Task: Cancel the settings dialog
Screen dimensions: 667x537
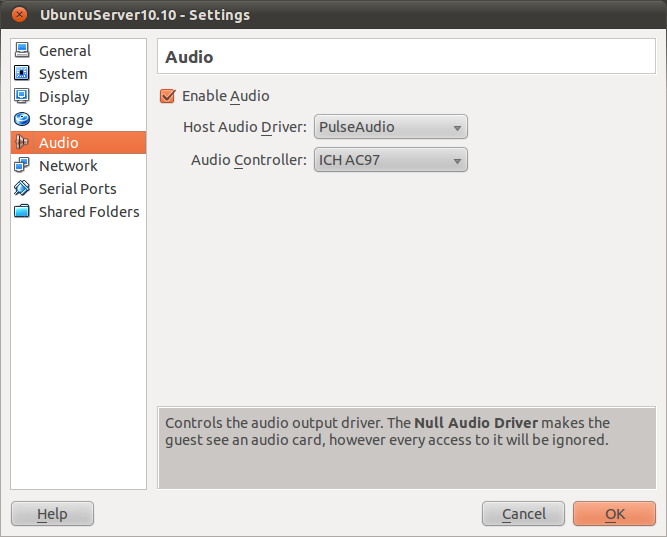Action: [523, 514]
